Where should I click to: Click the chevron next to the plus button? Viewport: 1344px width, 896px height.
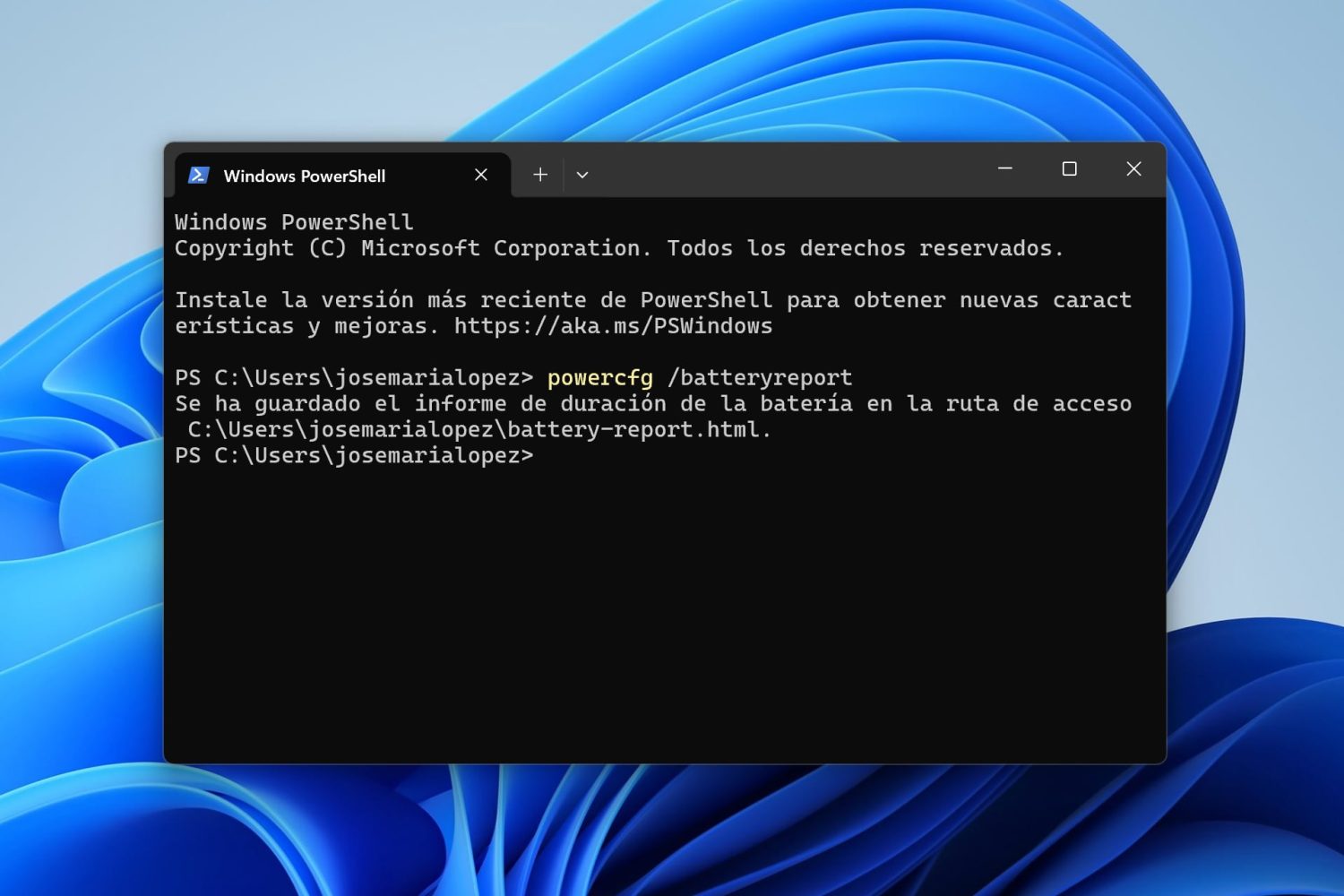pos(582,175)
